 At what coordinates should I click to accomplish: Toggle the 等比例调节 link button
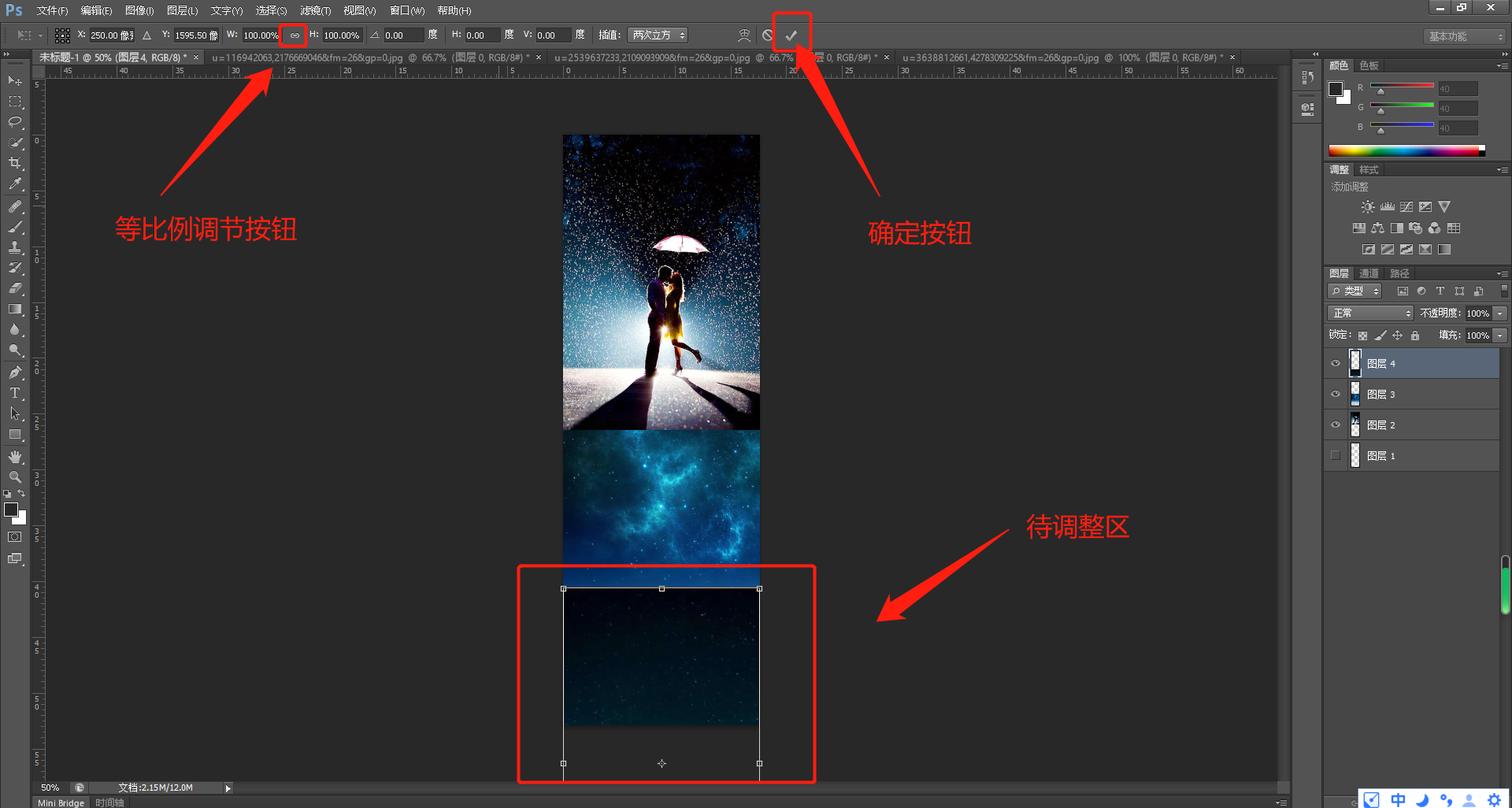pos(293,35)
